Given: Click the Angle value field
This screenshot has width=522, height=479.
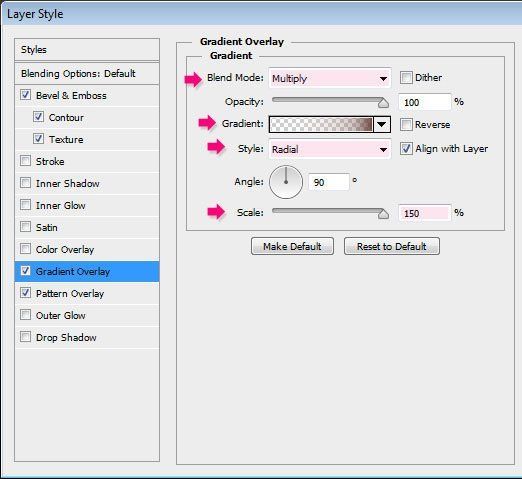Looking at the screenshot, I should point(329,182).
